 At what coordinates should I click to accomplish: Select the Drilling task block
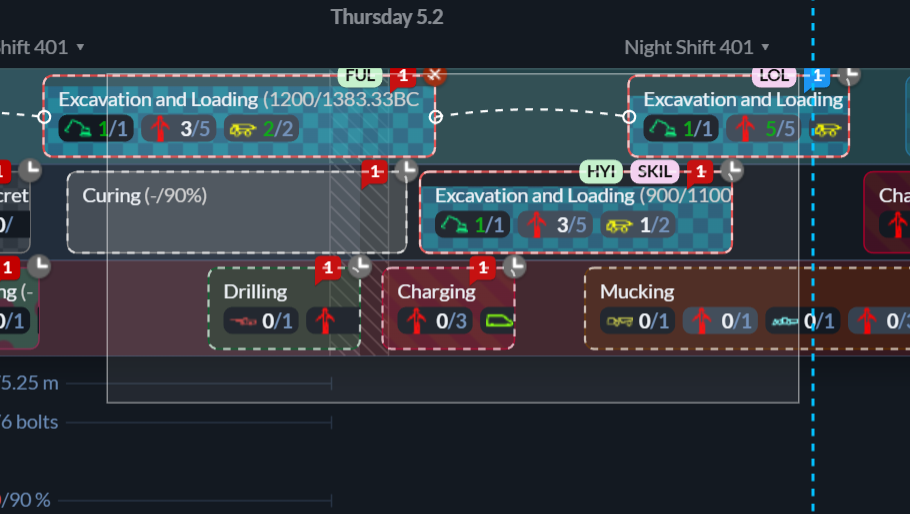tap(284, 309)
